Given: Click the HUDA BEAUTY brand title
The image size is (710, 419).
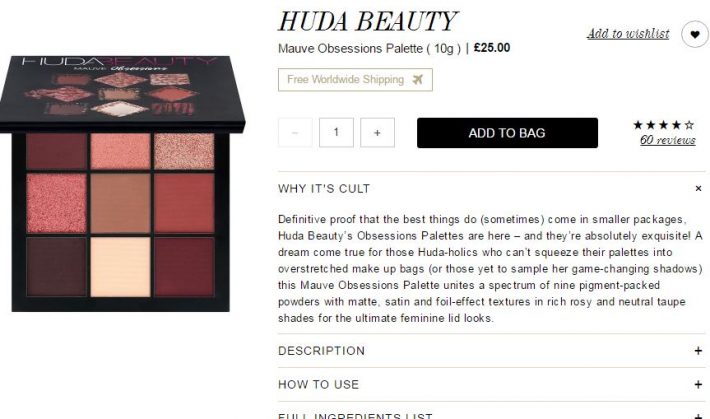Looking at the screenshot, I should [x=368, y=21].
